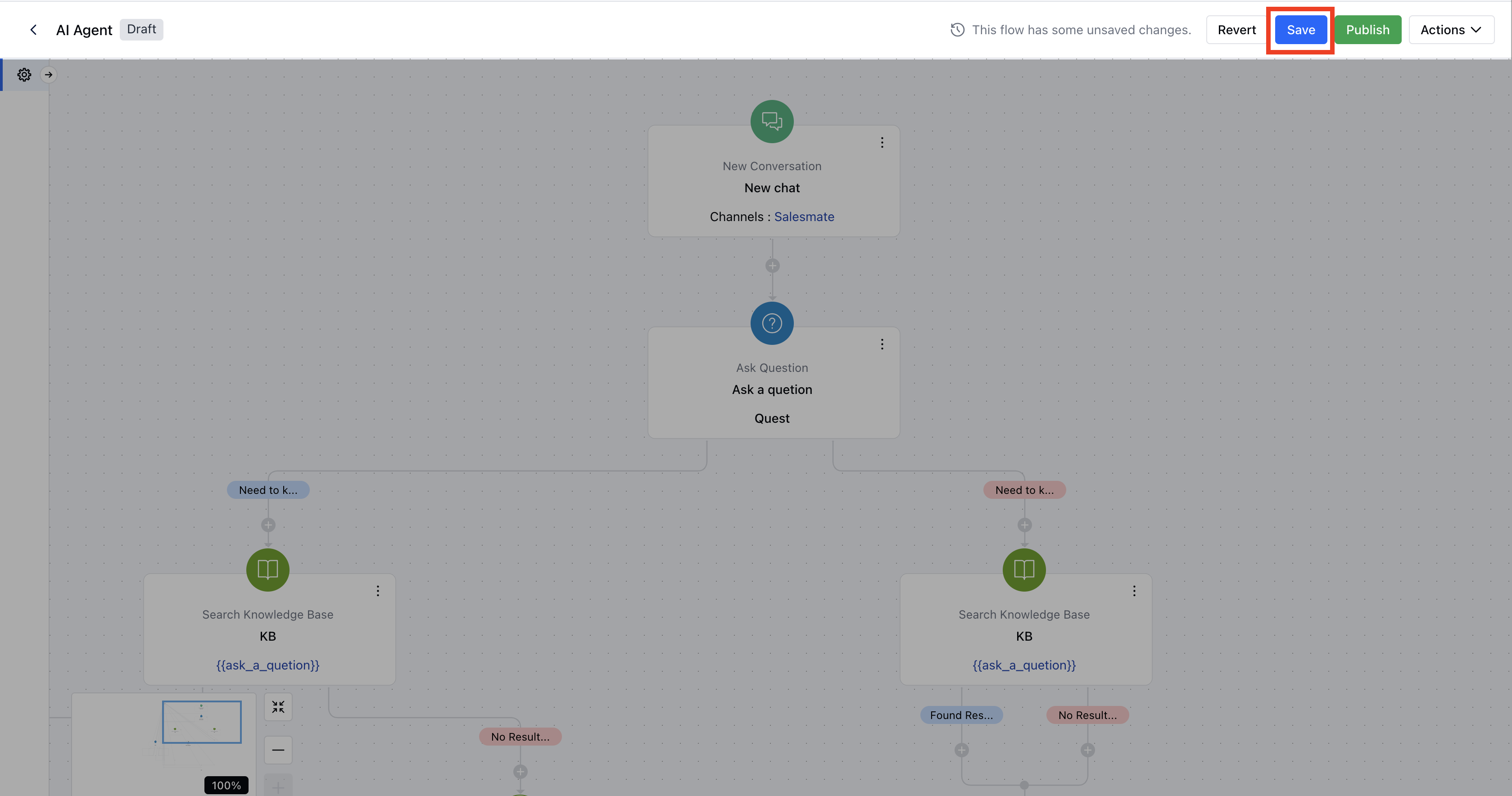Revert unsaved changes
Viewport: 1512px width, 796px height.
1236,29
